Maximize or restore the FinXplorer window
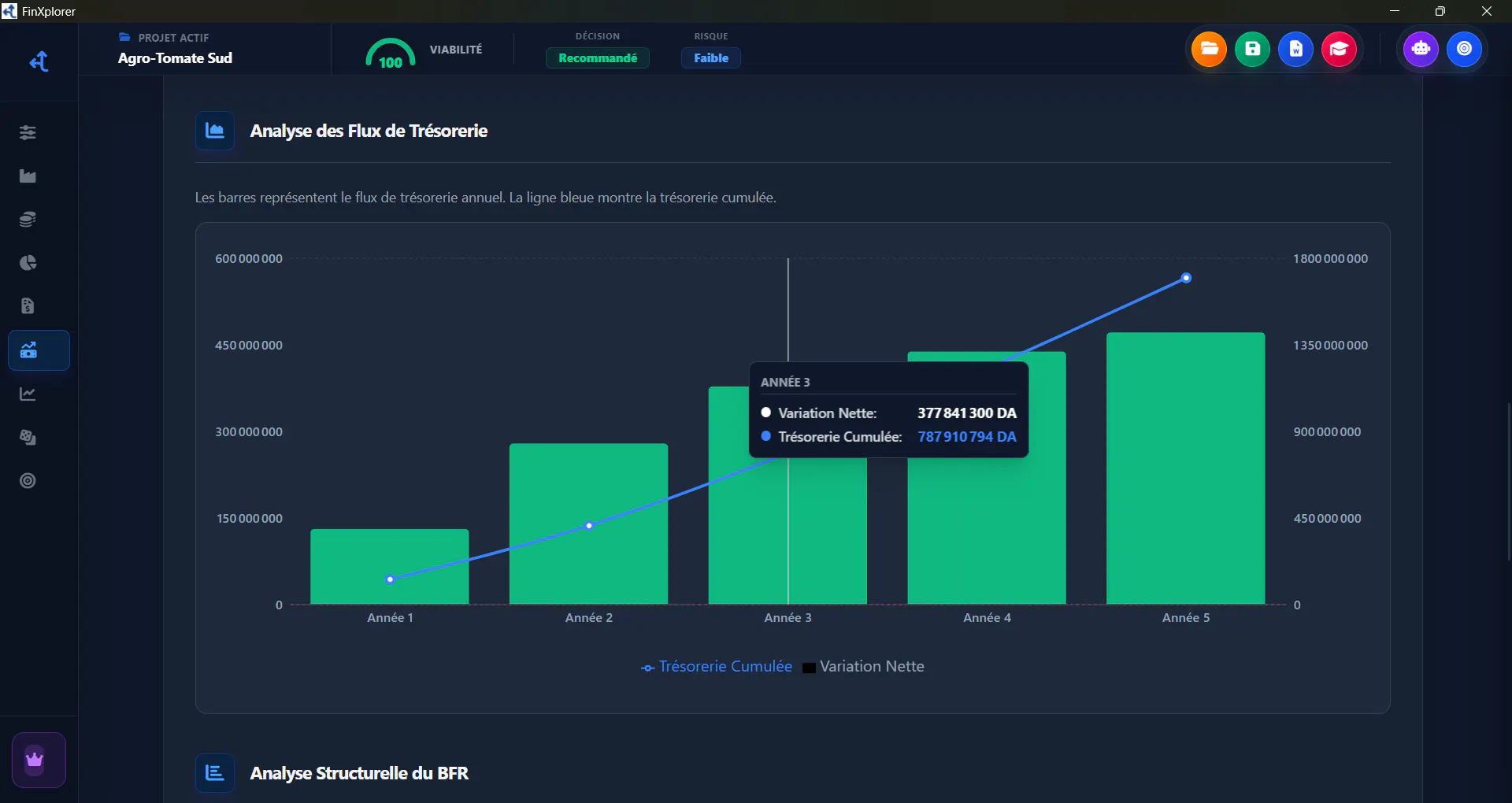1512x803 pixels. (1440, 11)
